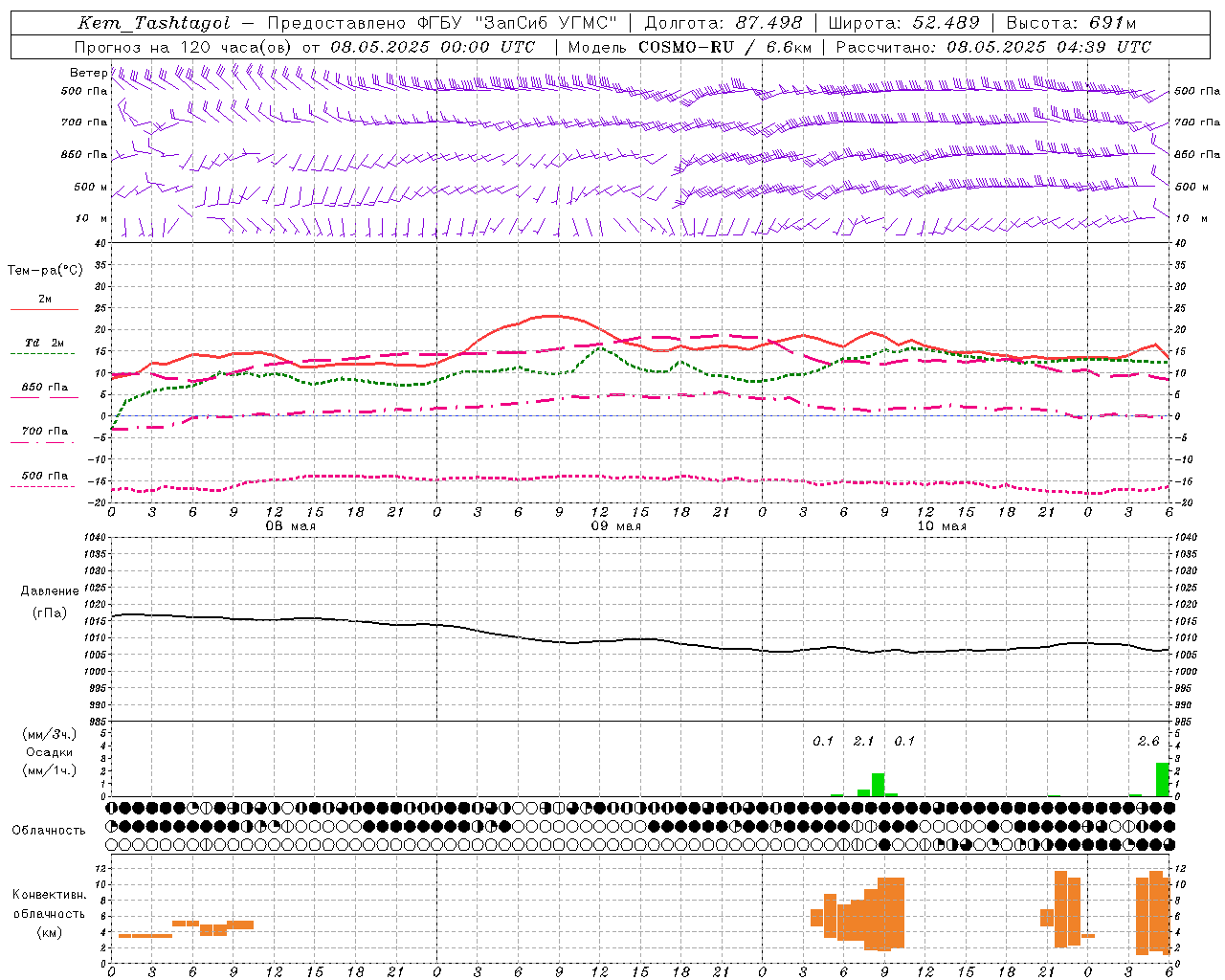The width and height of the screenshot is (1225, 980).
Task: Click the 10 мая date label
Action: pyautogui.click(x=942, y=526)
